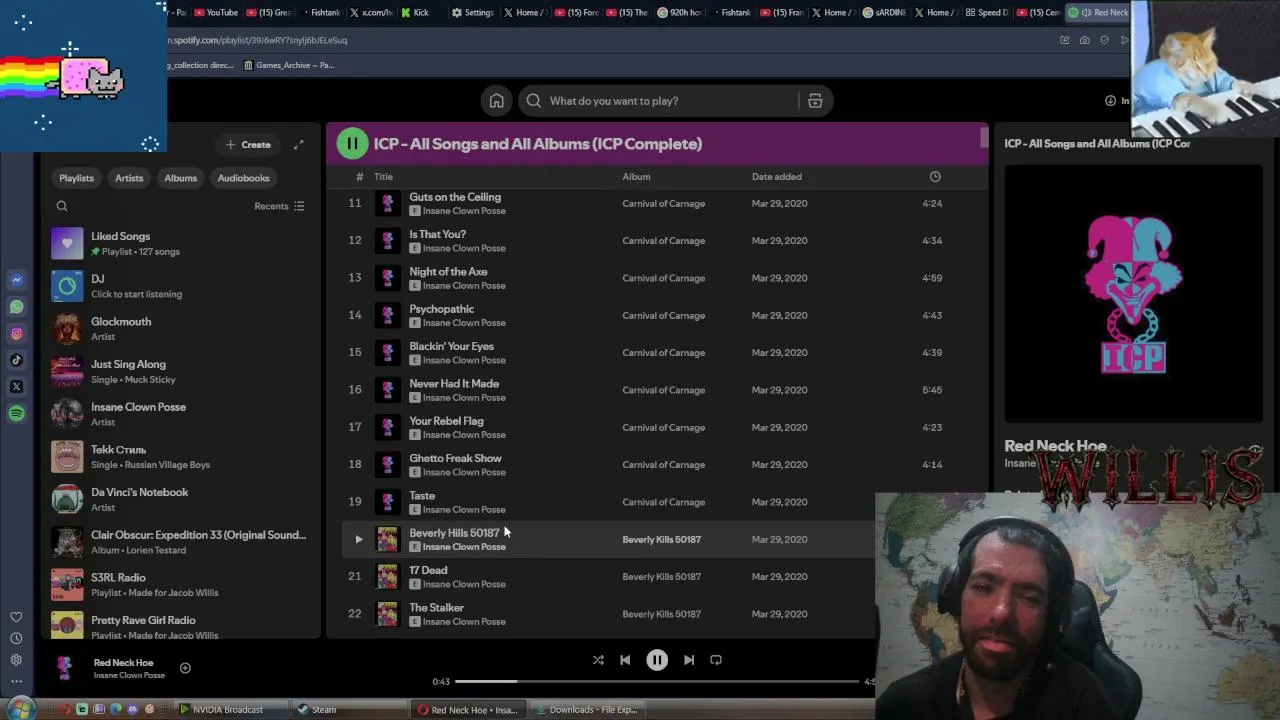Screen dimensions: 1280x720
Task: Open the Glockmouth artist page
Action: pos(180,329)
